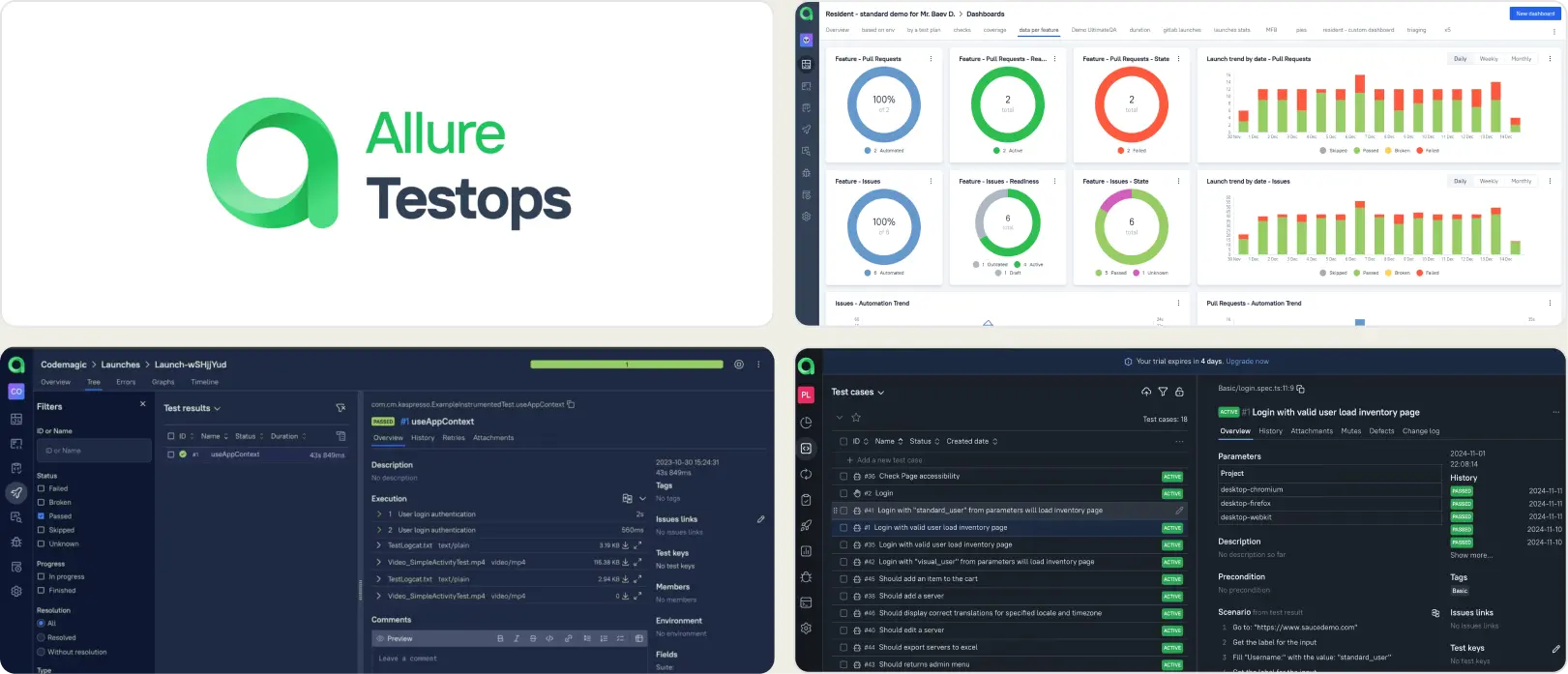This screenshot has width=1568, height=674.
Task: Click the green launch progress bar
Action: (x=627, y=365)
